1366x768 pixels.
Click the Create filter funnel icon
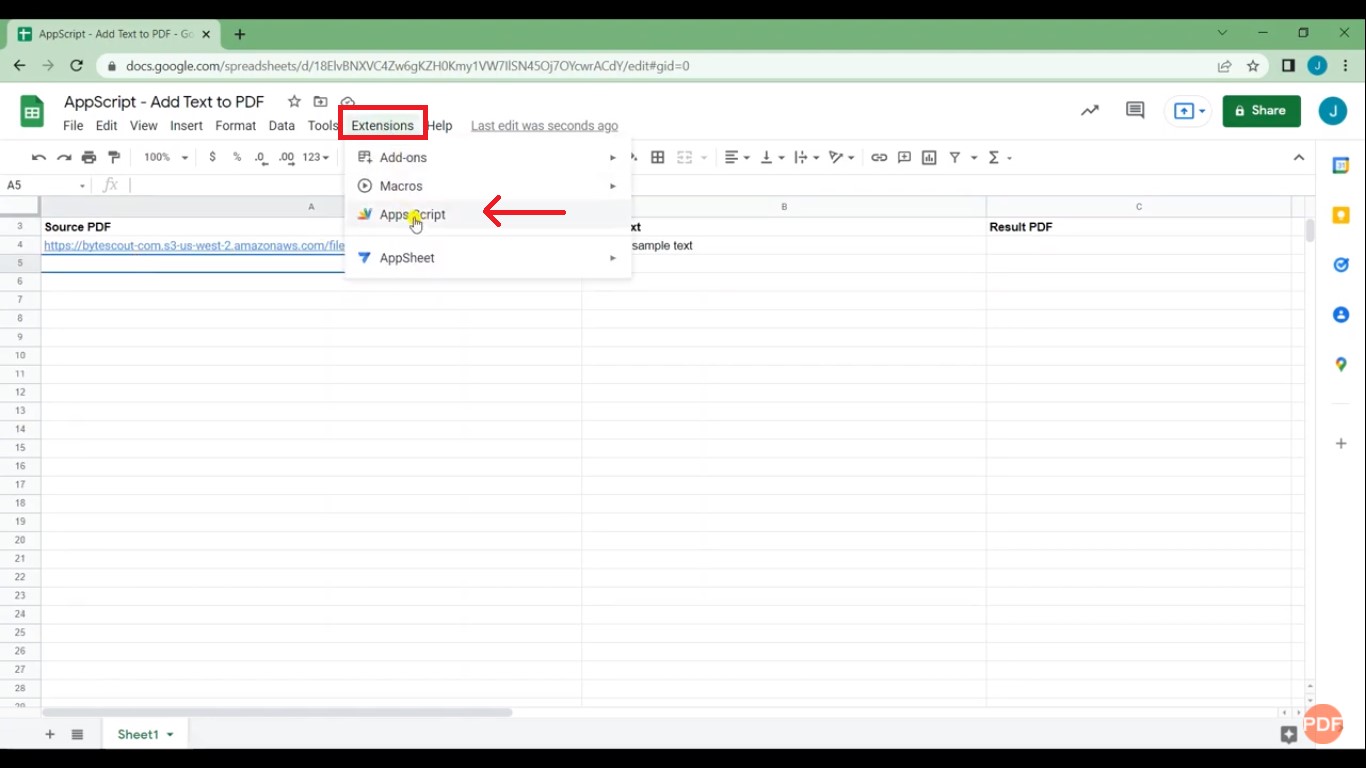[955, 157]
